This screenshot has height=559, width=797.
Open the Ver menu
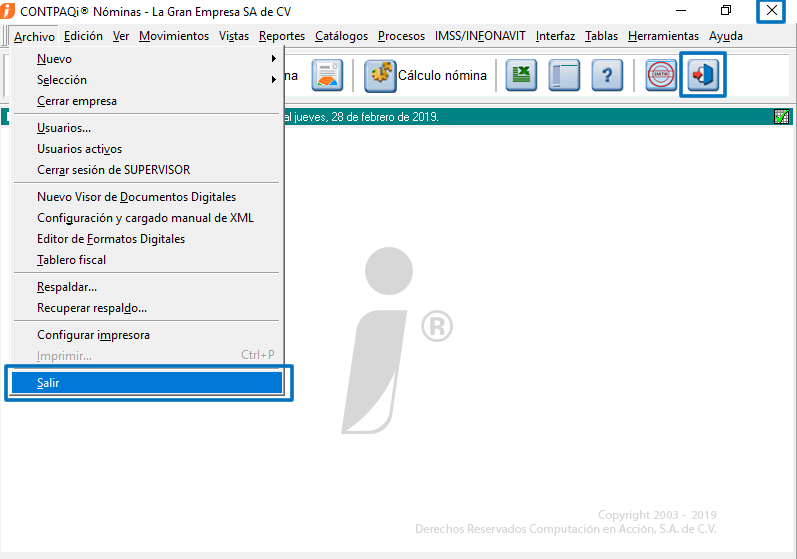tap(120, 36)
